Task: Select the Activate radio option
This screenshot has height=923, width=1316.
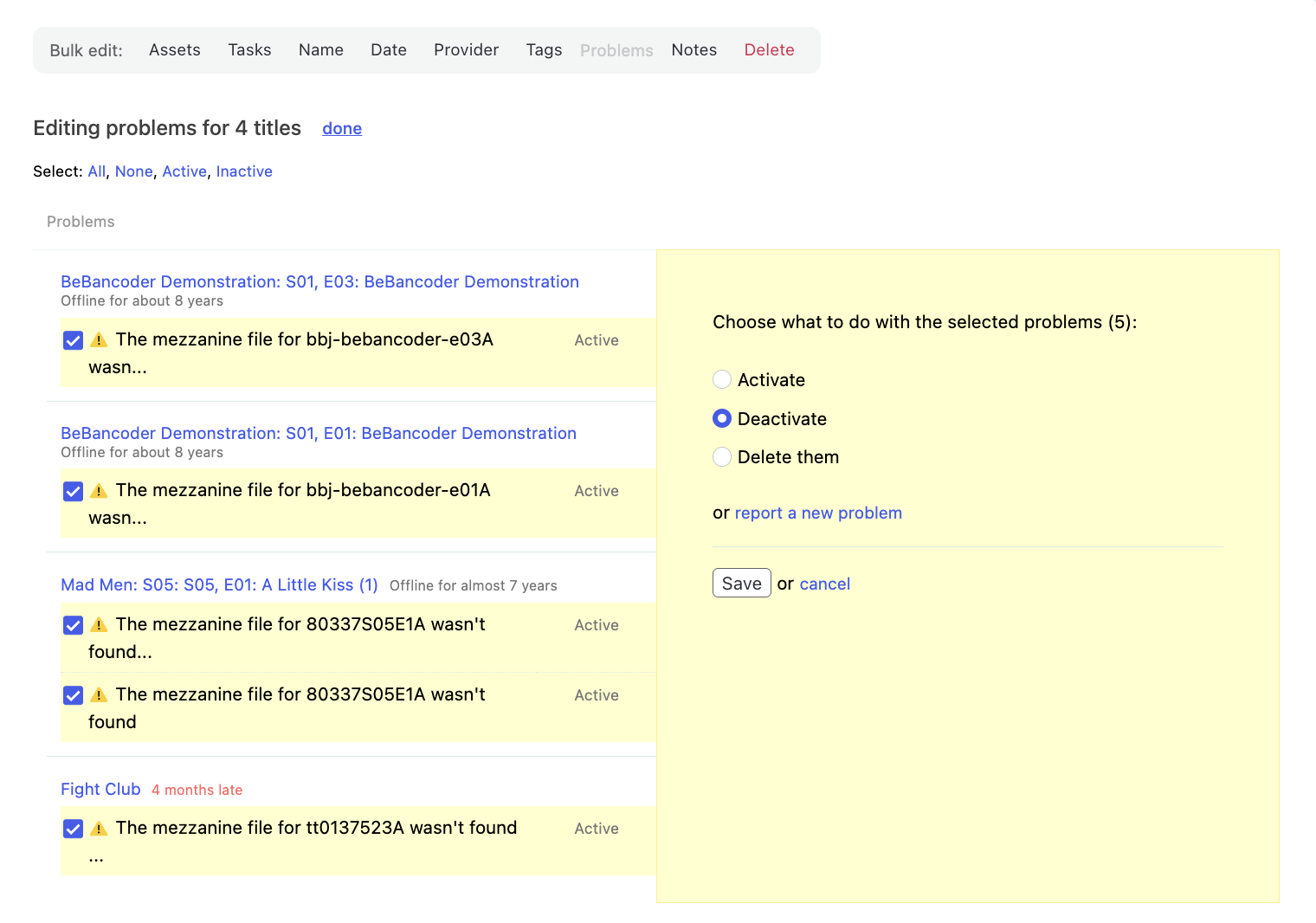Action: [722, 379]
